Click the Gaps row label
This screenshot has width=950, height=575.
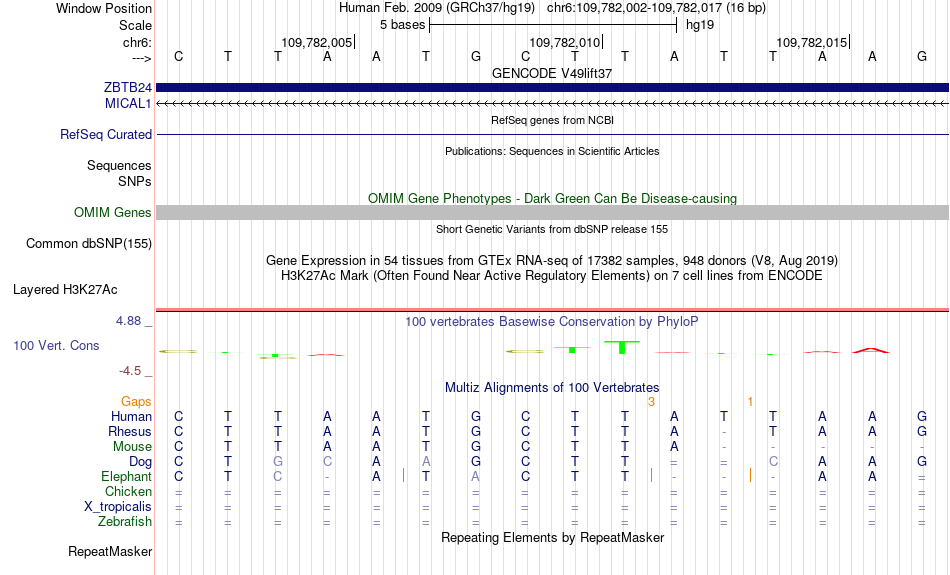(x=136, y=402)
